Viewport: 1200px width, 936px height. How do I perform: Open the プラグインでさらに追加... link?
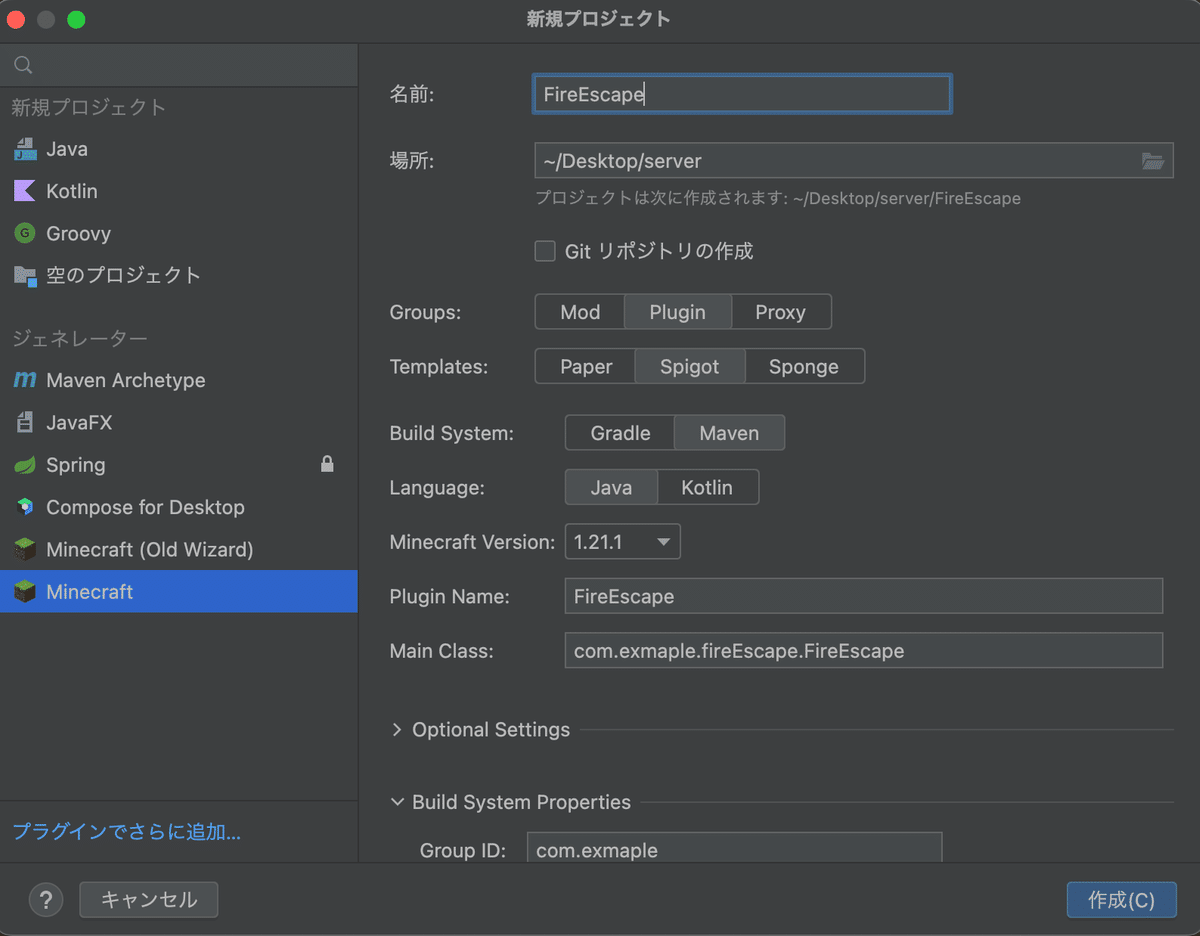[x=127, y=832]
